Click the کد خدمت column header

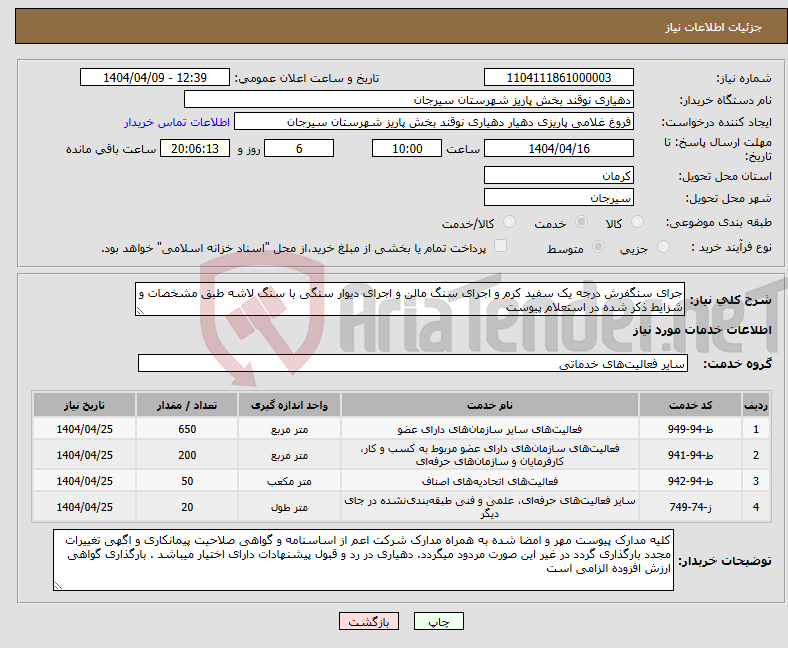click(x=691, y=405)
